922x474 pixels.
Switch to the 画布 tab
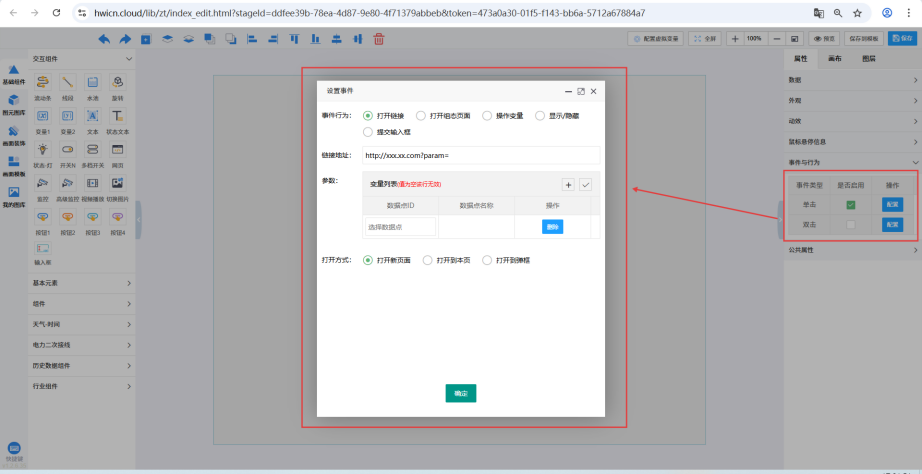[x=835, y=59]
